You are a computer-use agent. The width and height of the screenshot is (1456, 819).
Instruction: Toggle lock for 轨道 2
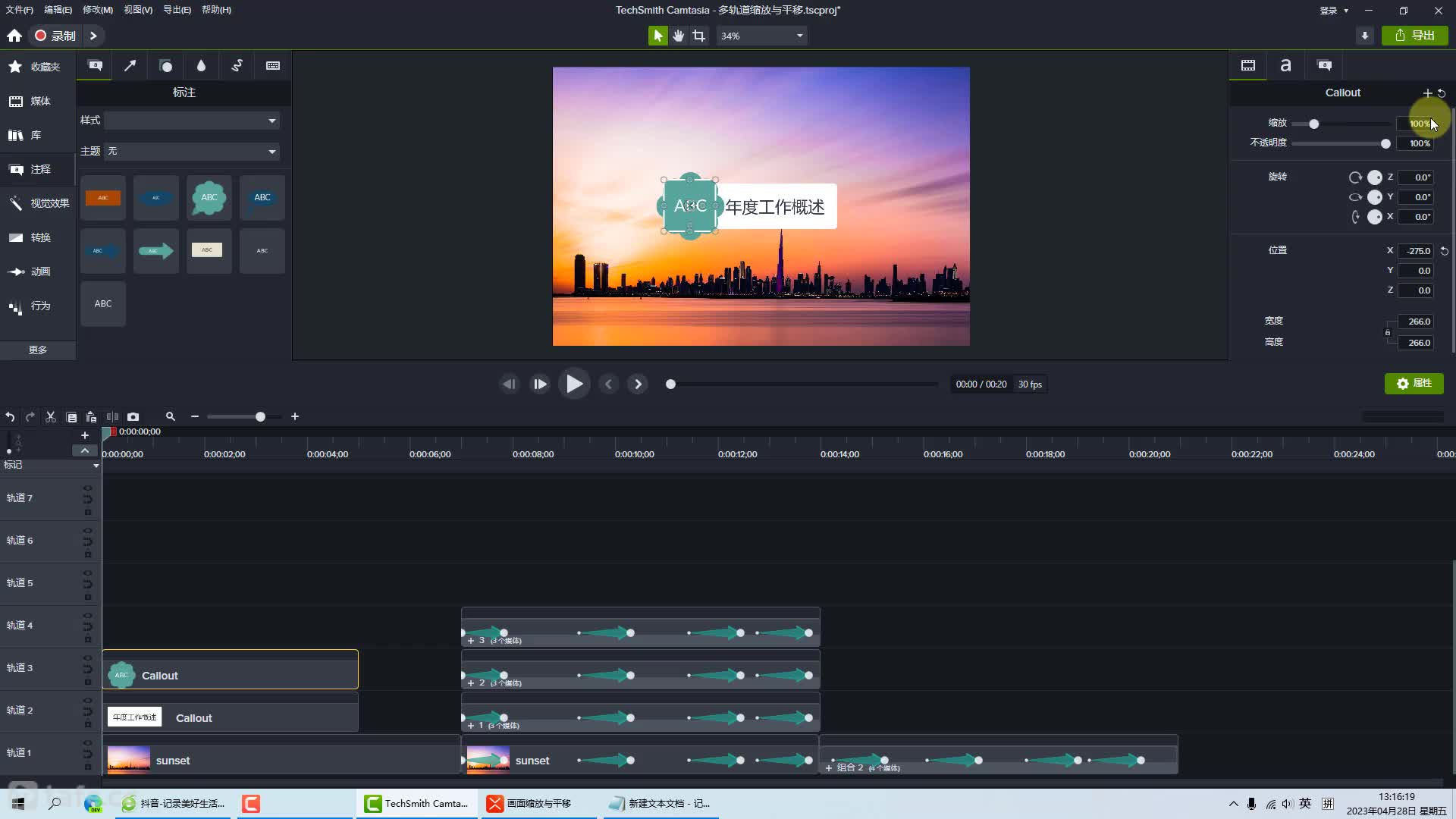click(87, 724)
